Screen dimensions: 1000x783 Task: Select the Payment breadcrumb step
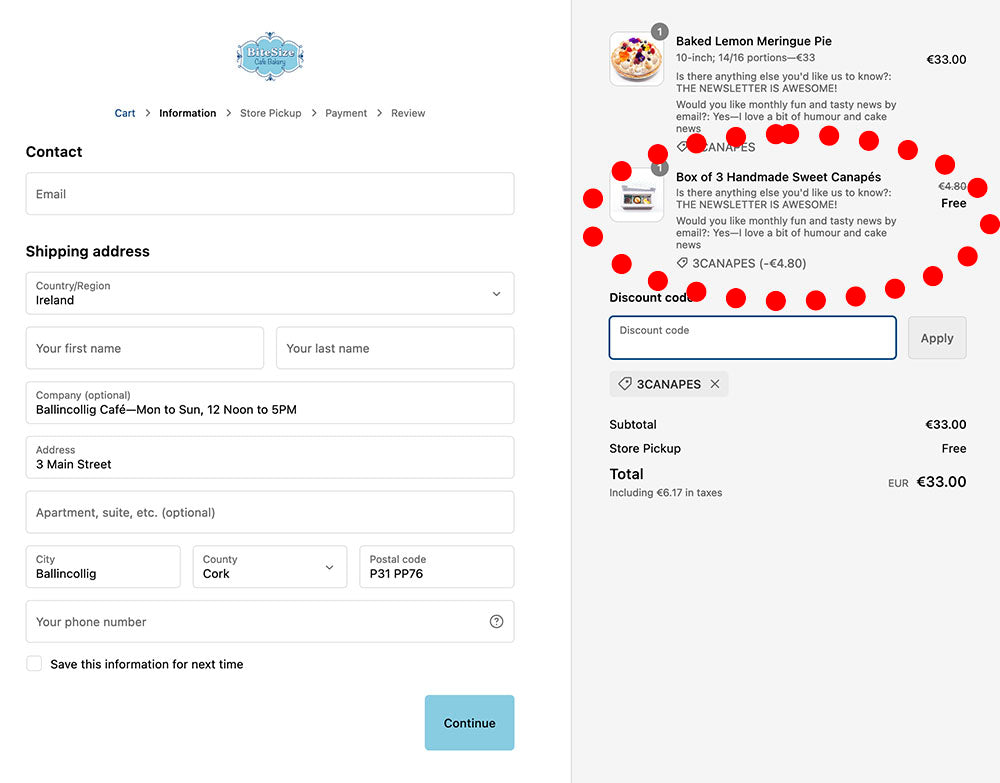346,113
